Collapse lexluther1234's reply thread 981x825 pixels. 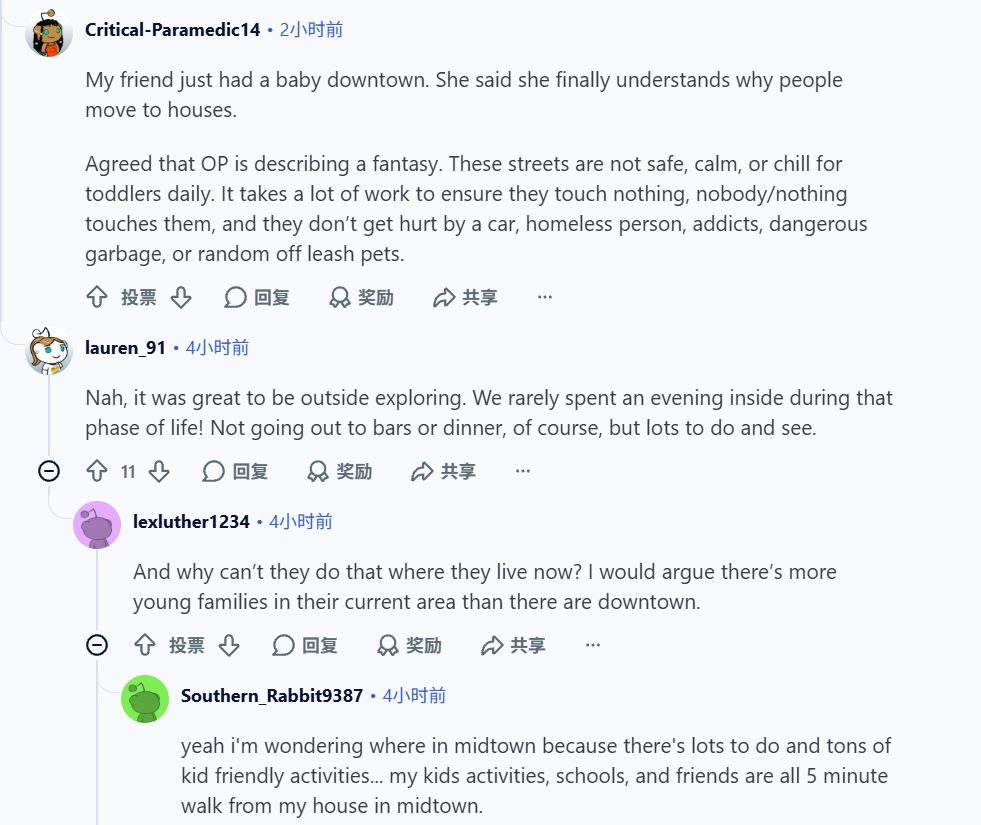[x=97, y=645]
